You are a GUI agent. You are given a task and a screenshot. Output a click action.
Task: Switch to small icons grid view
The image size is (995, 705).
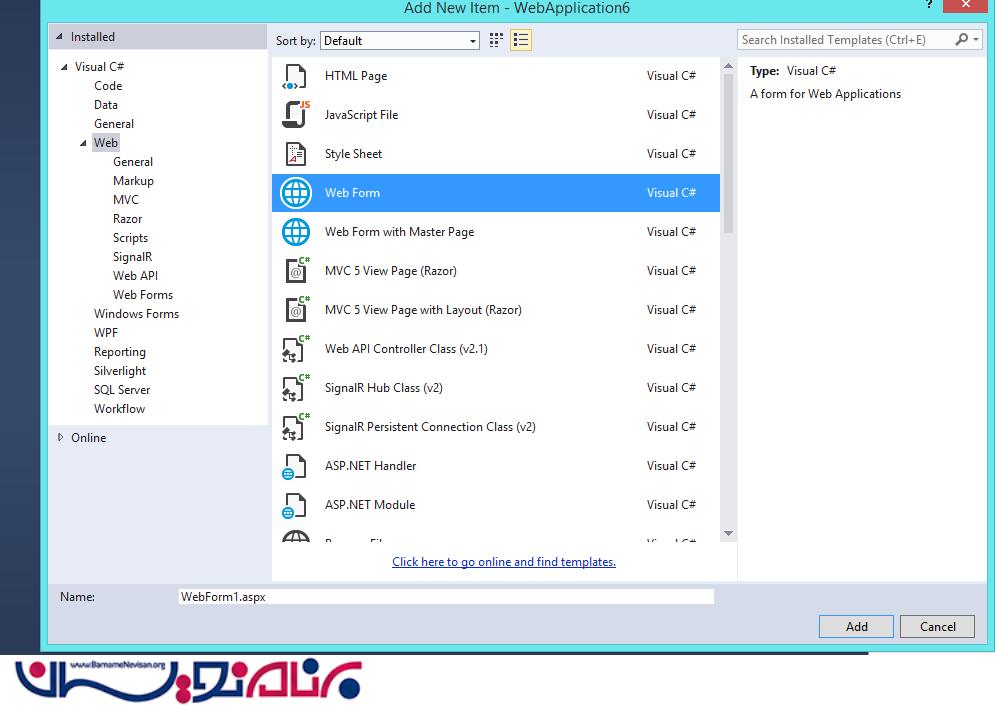click(496, 40)
